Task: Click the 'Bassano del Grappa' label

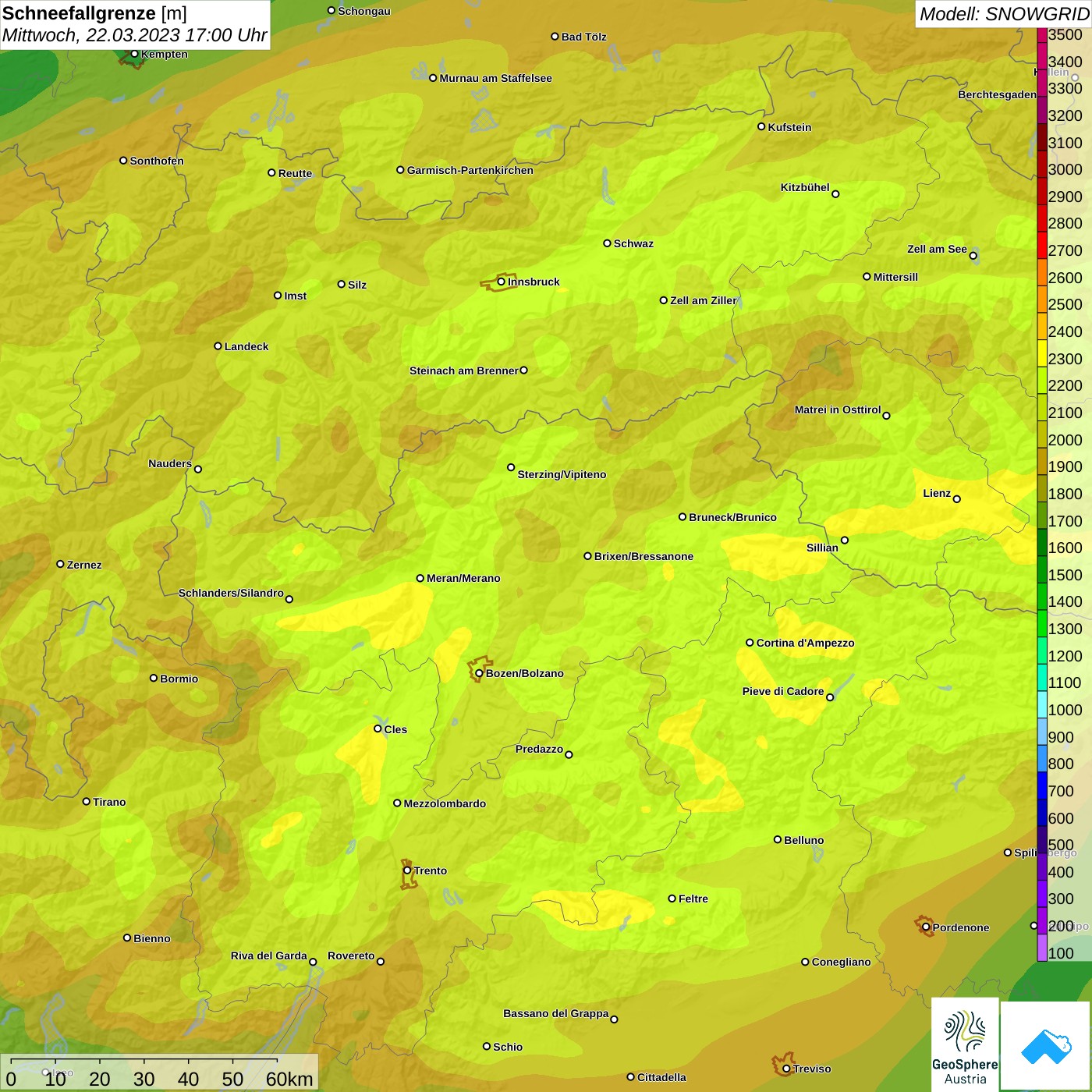Action: click(556, 1013)
